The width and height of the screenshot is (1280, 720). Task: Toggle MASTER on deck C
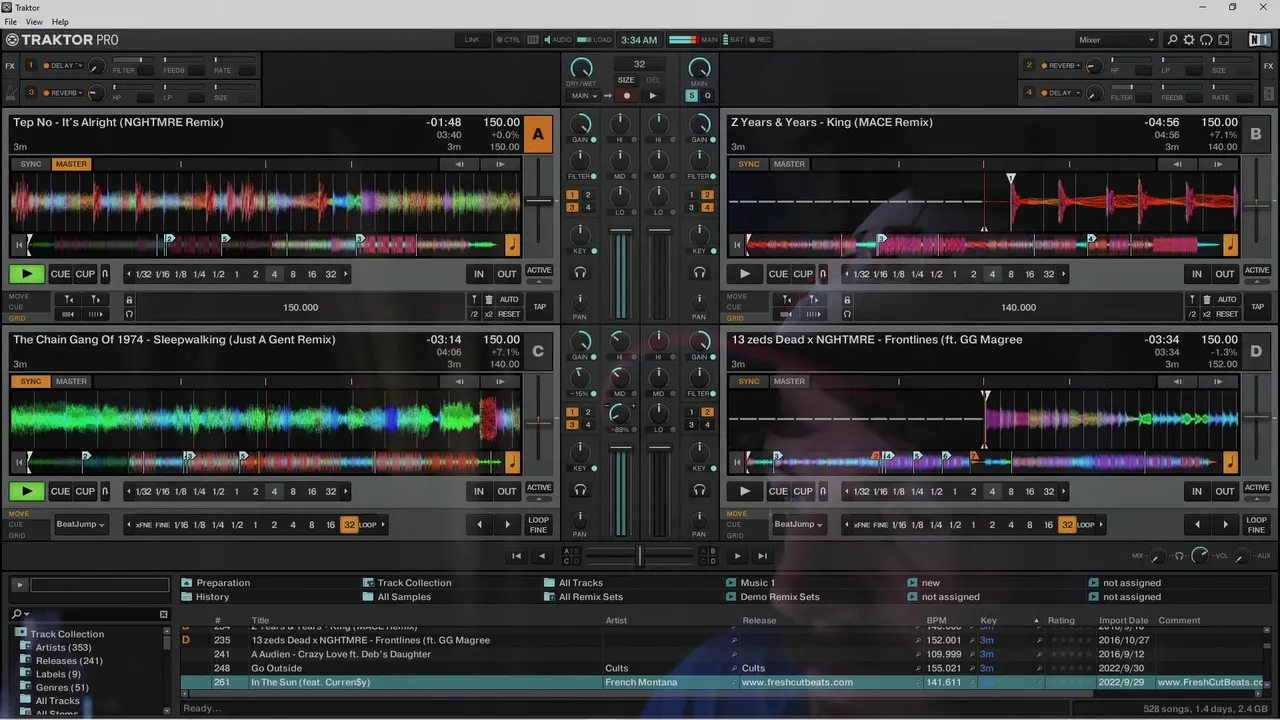tap(71, 381)
